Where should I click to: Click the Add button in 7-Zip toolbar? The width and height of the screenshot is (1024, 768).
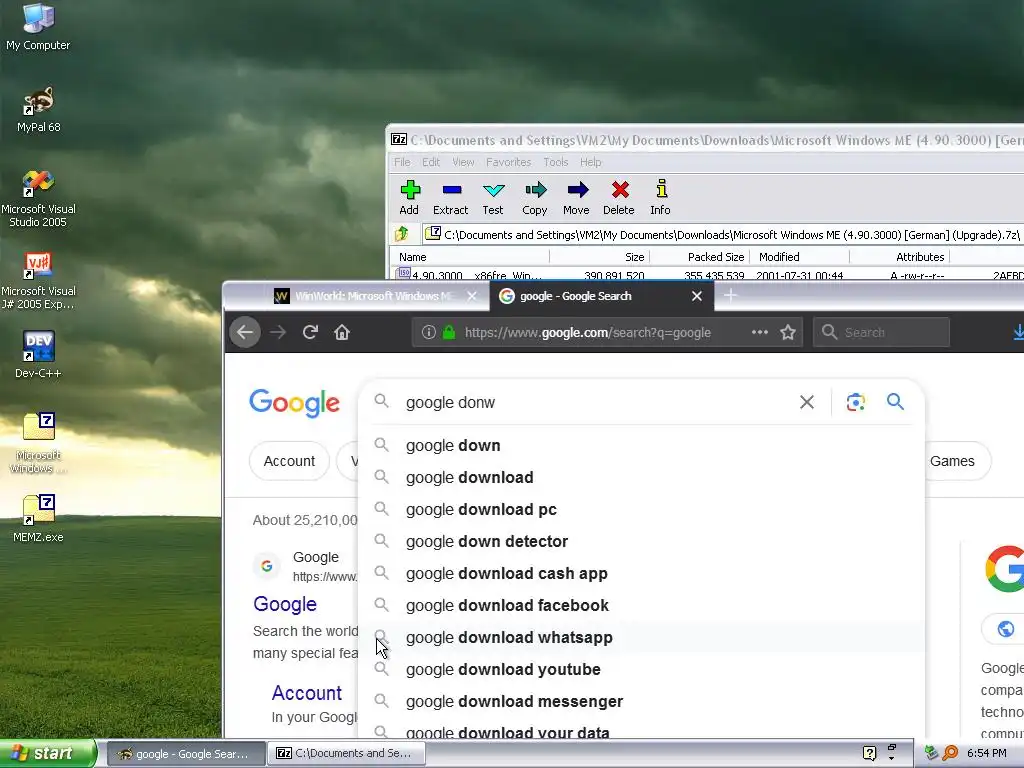(x=409, y=197)
